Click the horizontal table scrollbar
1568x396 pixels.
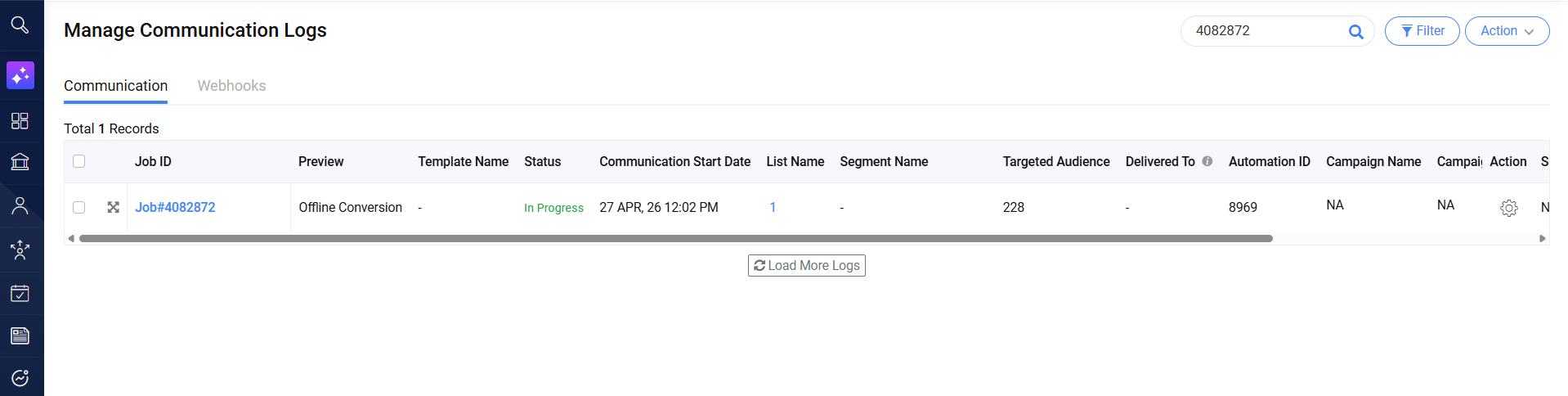pos(676,238)
